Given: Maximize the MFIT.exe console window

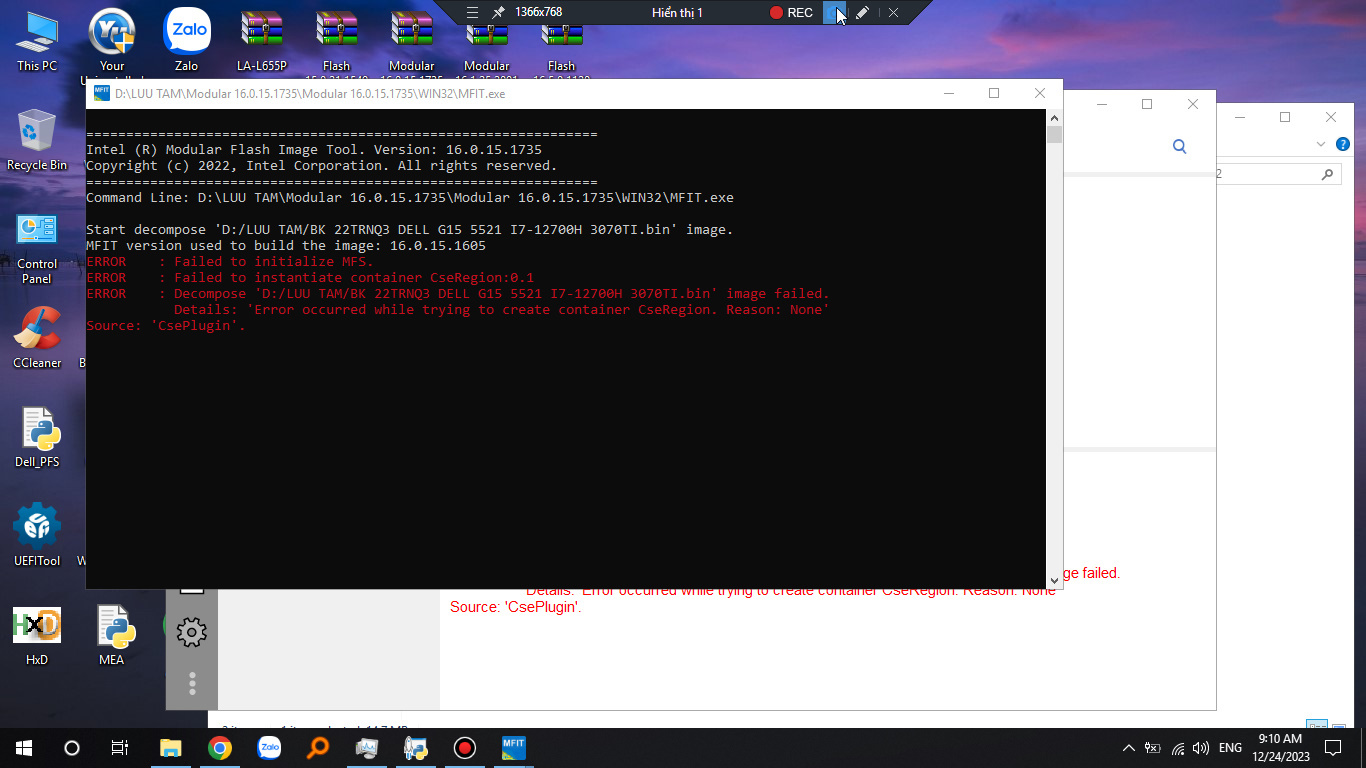Looking at the screenshot, I should tap(993, 93).
